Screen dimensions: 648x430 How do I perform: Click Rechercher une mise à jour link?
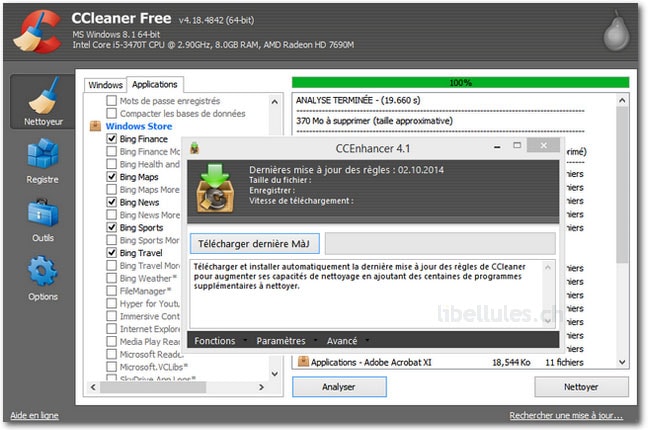point(566,415)
